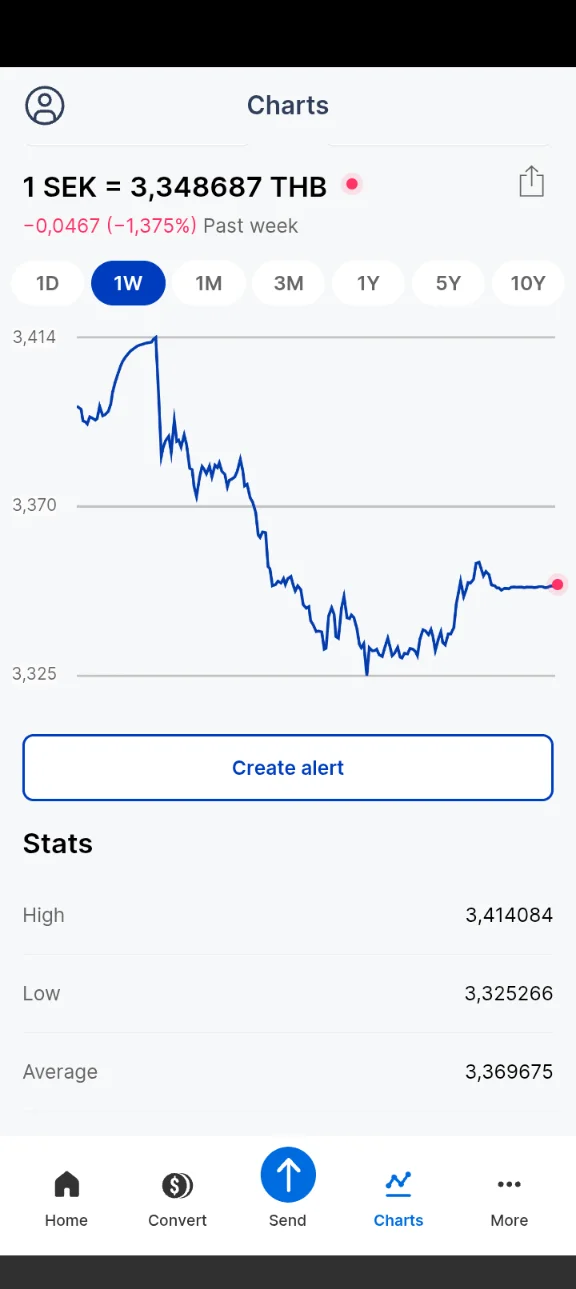
Task: Tap the Home house icon
Action: [66, 1184]
